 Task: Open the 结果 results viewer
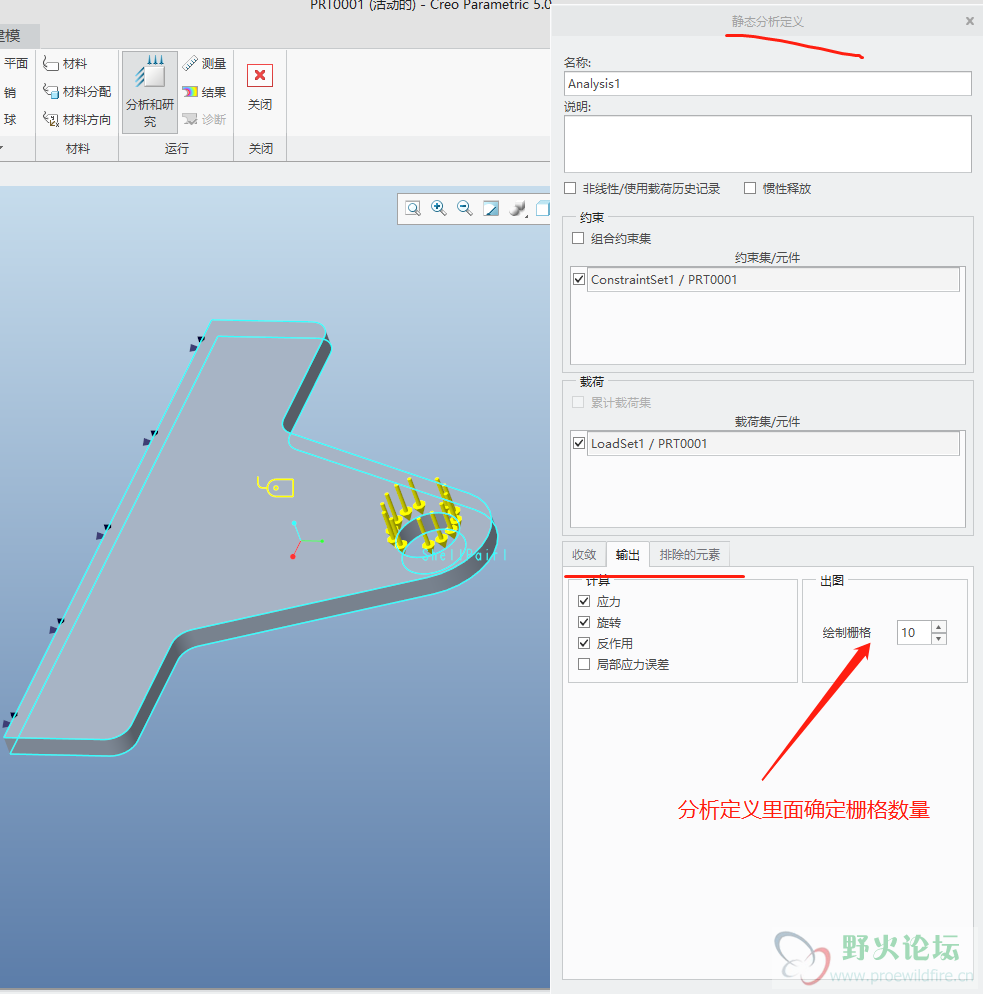pyautogui.click(x=204, y=92)
